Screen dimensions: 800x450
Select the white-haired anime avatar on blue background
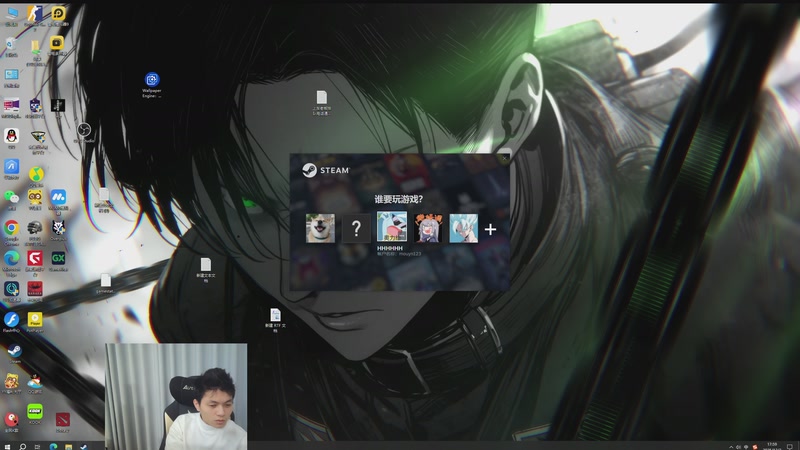coord(464,228)
